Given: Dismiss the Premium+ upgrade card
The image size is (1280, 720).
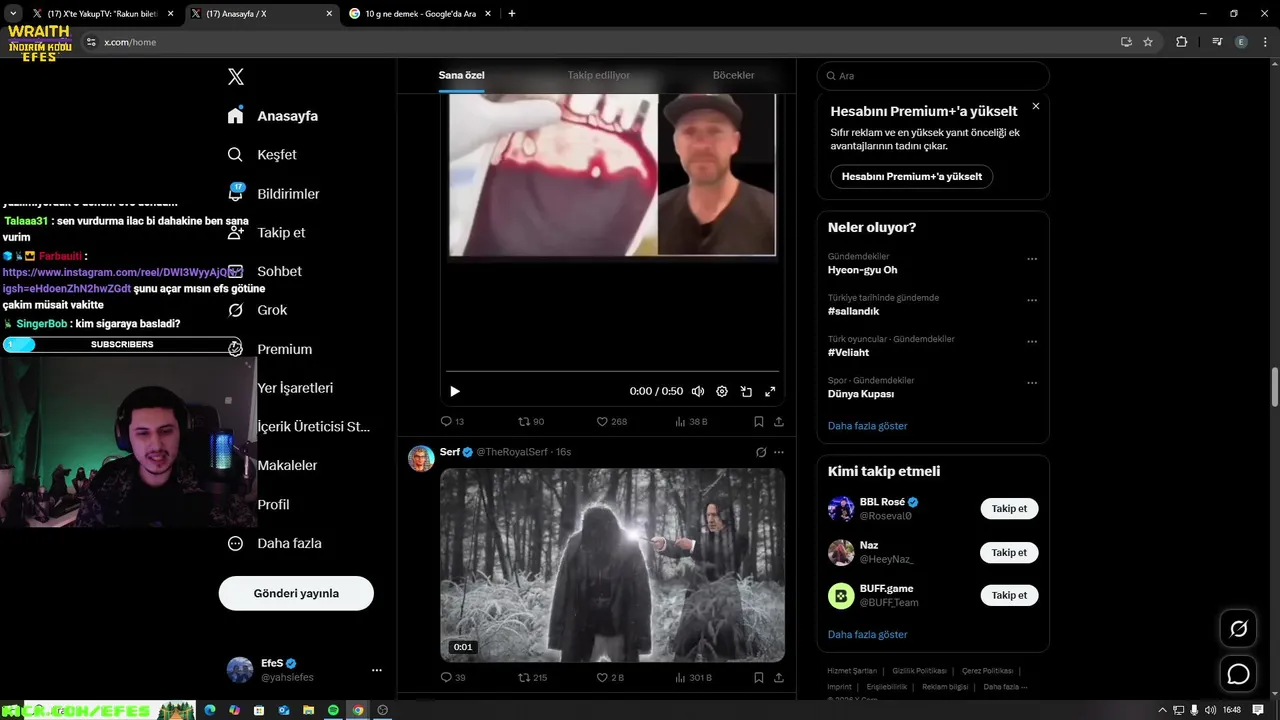Looking at the screenshot, I should (x=1036, y=106).
